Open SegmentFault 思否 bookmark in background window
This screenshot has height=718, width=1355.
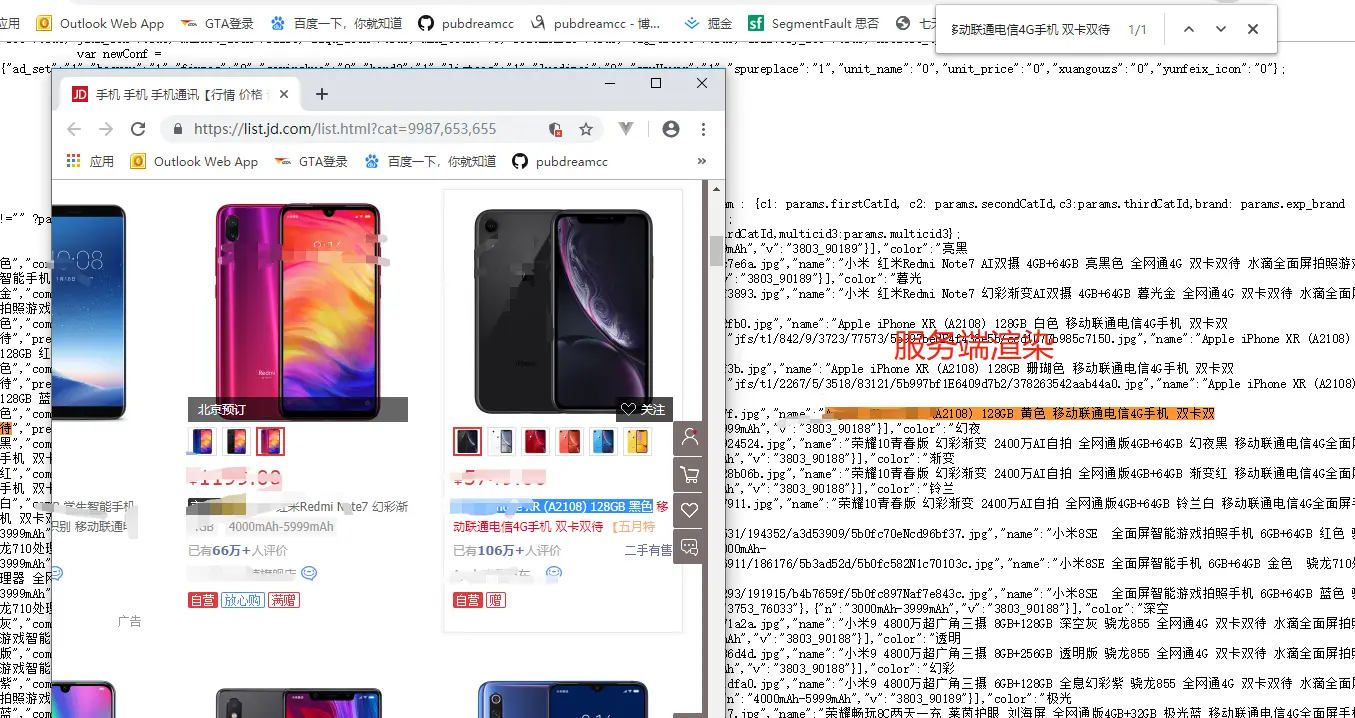tap(813, 23)
